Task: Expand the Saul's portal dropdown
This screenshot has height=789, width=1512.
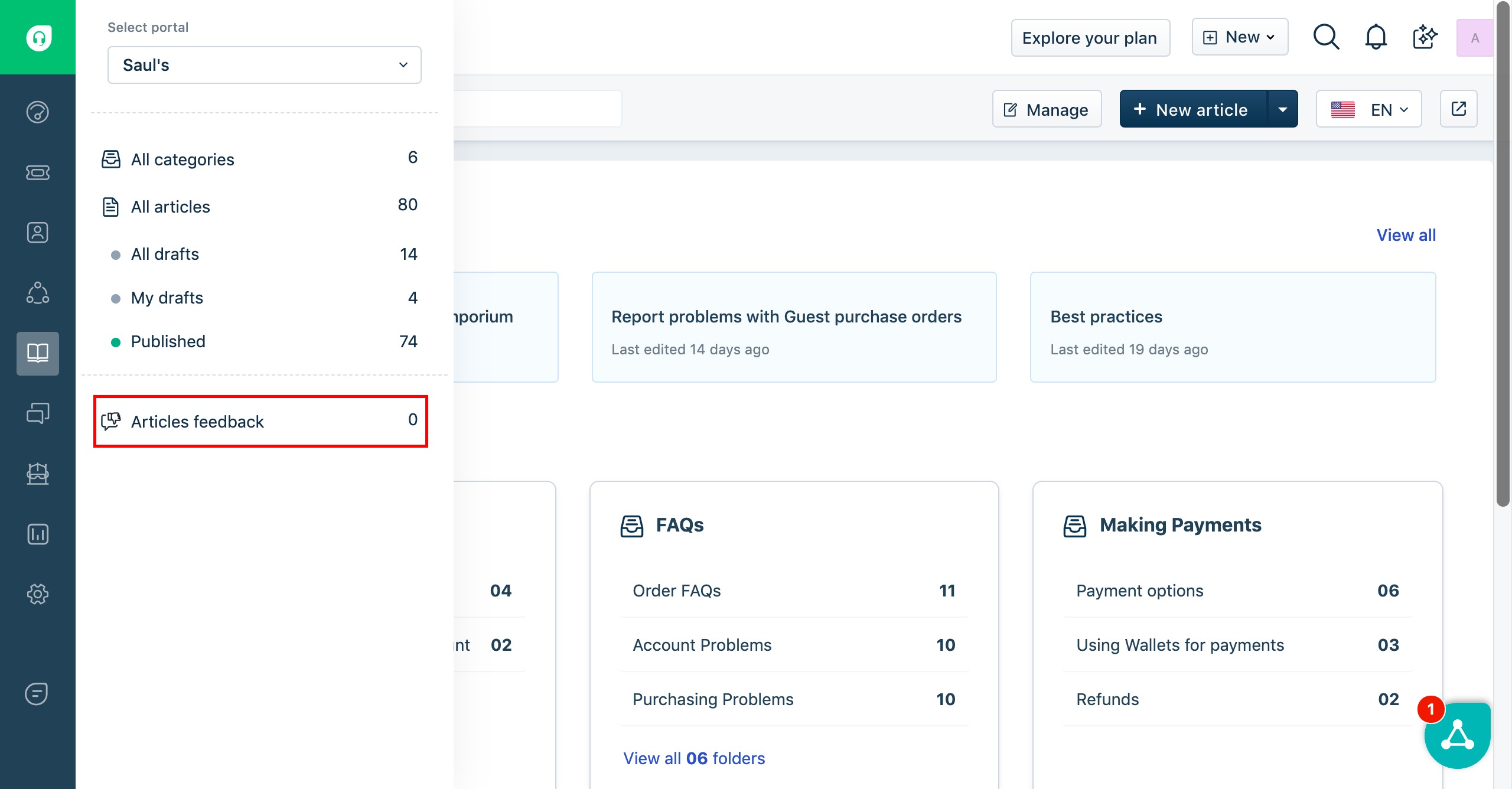Action: click(x=265, y=65)
